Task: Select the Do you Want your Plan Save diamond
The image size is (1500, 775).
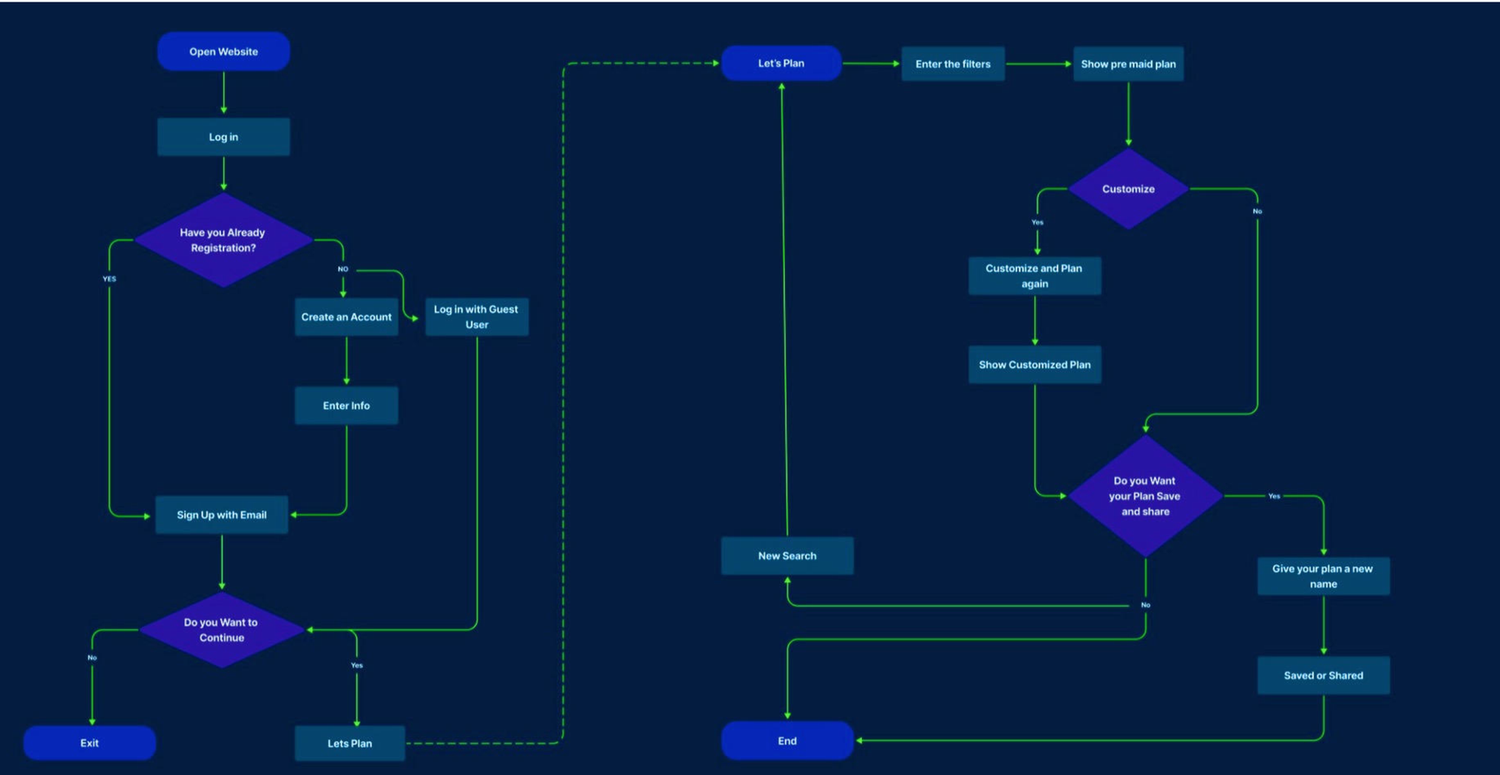Action: tap(1145, 496)
